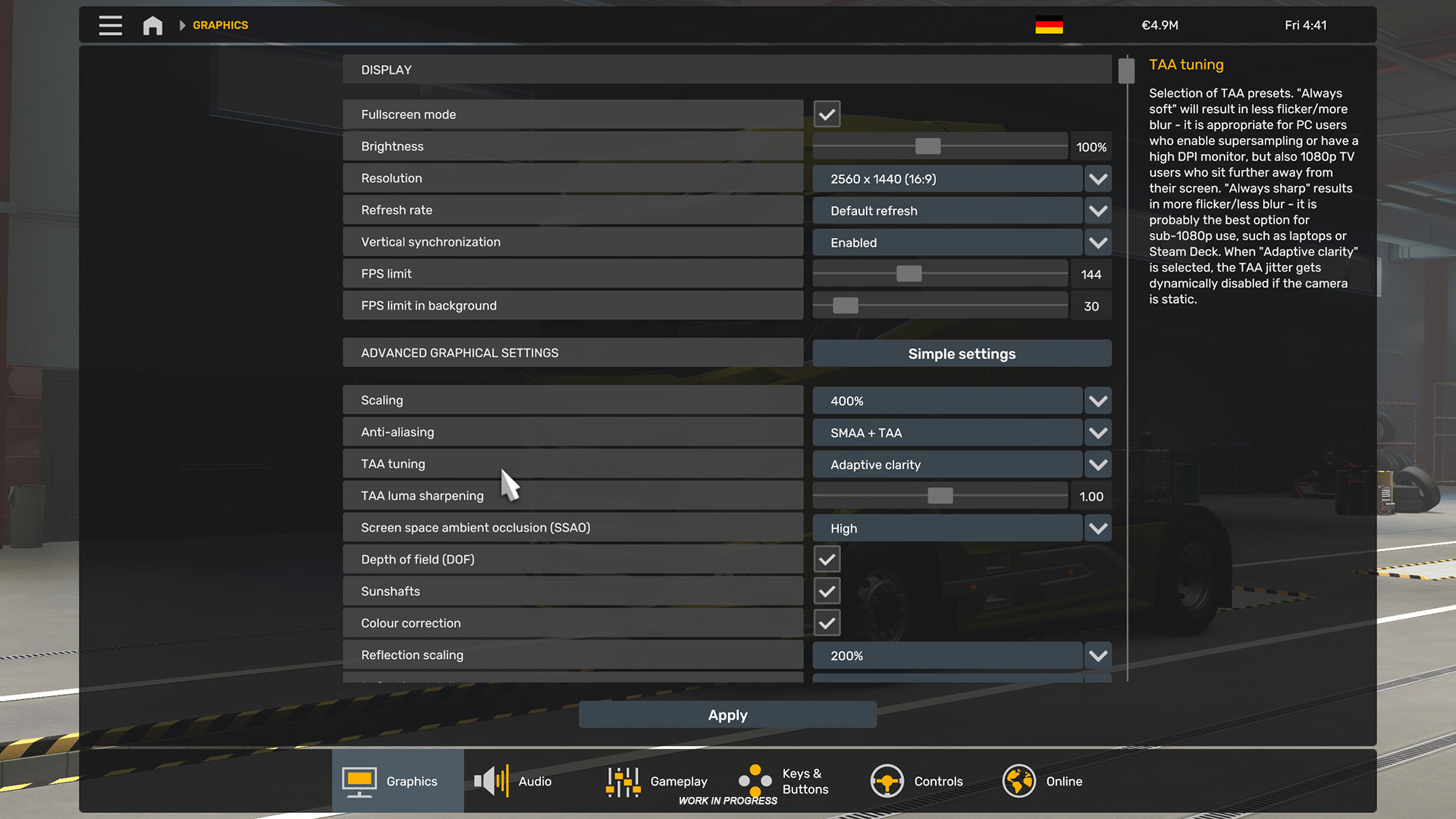
Task: Click the Graphics monitor icon
Action: (x=359, y=781)
